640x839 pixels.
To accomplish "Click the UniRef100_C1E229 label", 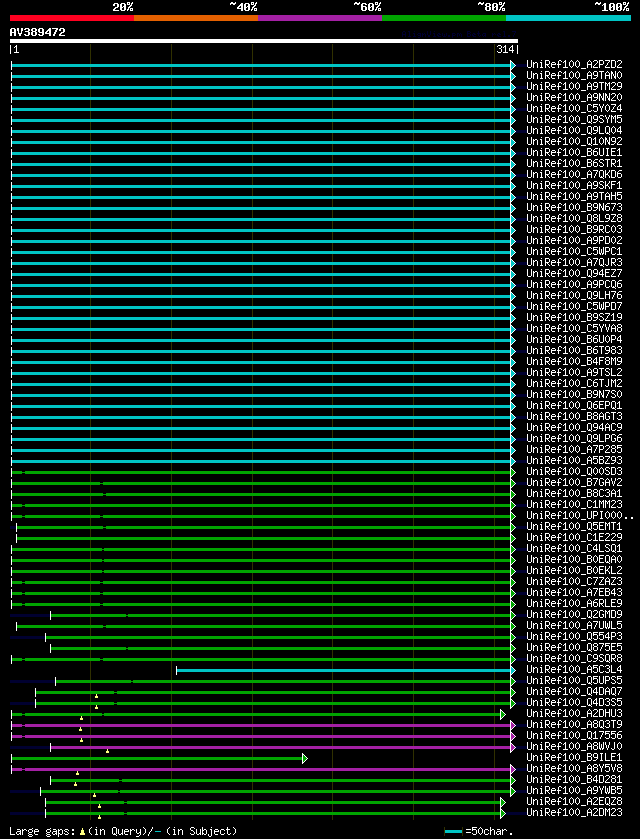I will coord(574,538).
